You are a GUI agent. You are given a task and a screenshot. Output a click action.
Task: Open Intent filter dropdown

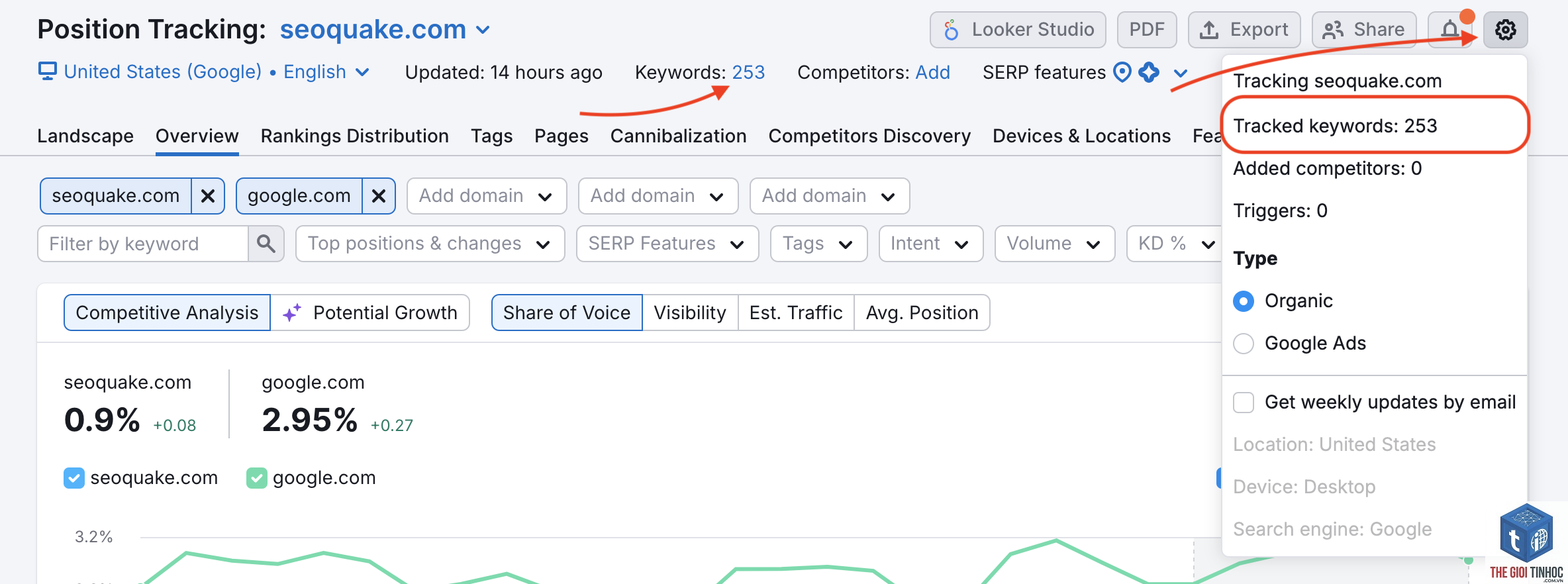(931, 244)
